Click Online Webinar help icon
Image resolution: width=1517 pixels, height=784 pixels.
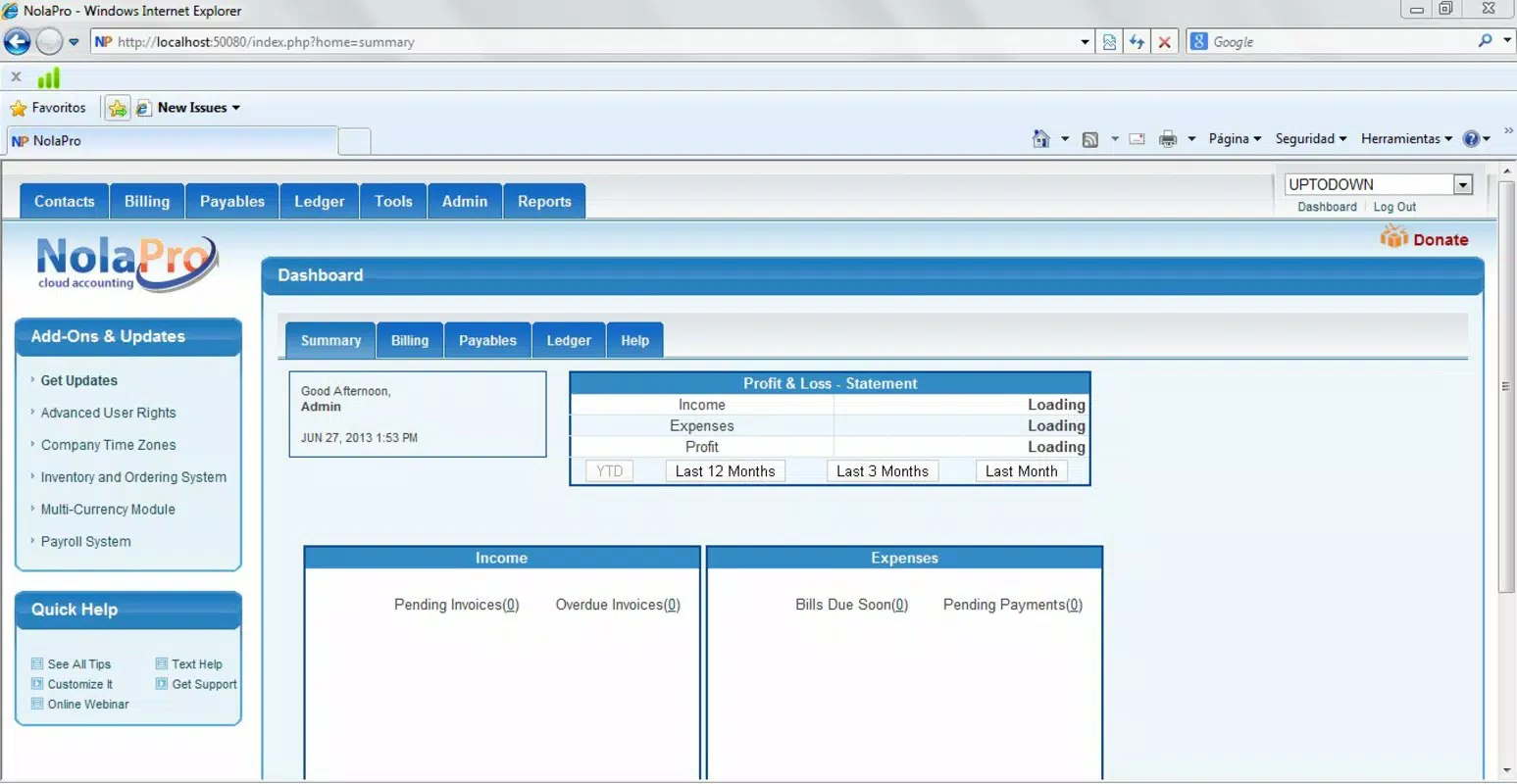click(x=37, y=704)
